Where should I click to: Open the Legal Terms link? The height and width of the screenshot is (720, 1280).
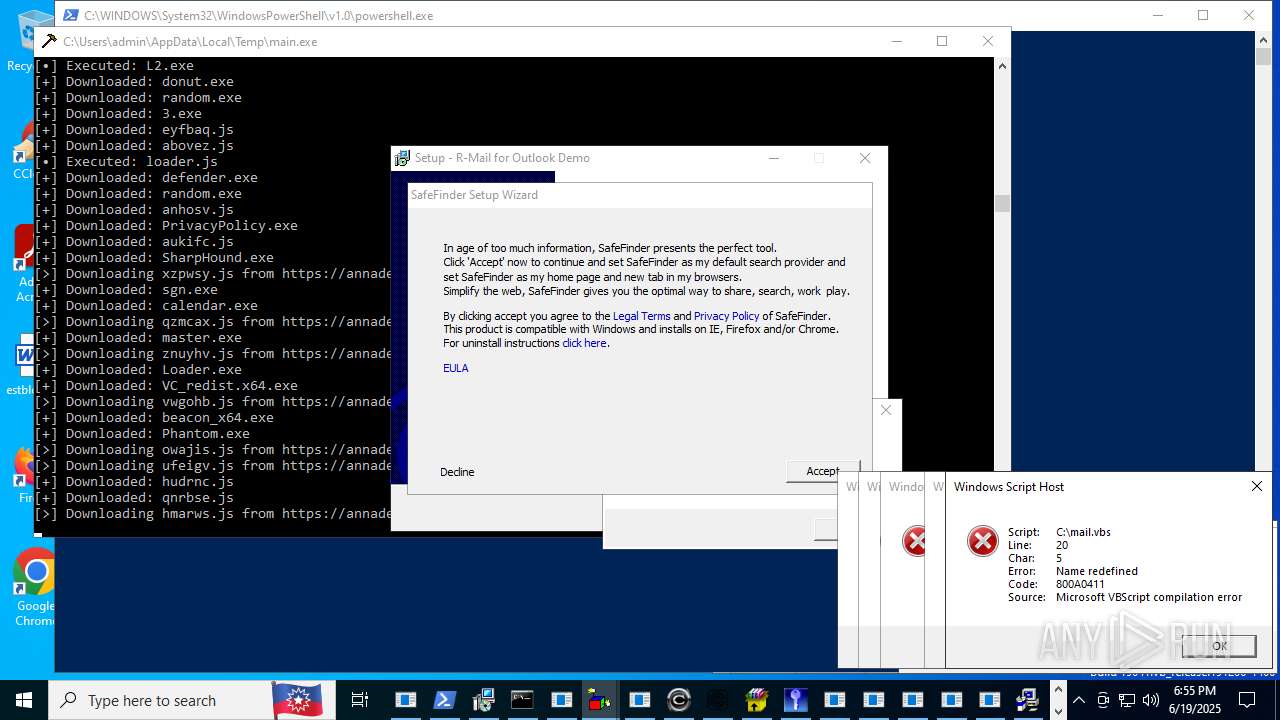pos(641,316)
